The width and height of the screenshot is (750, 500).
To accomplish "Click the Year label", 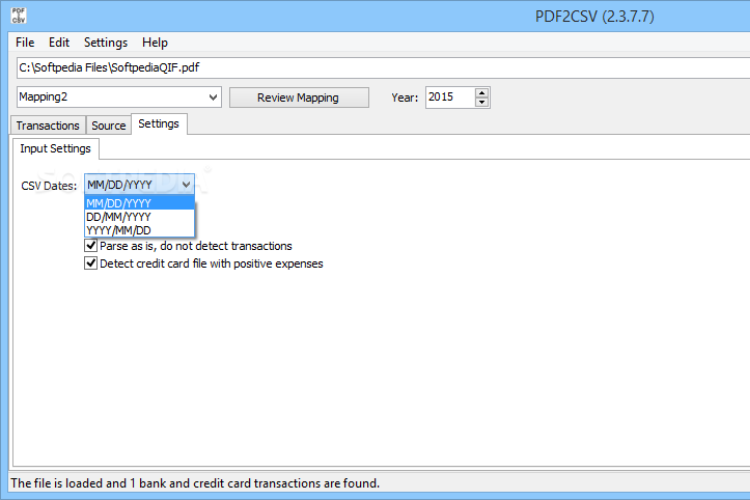I will (405, 98).
